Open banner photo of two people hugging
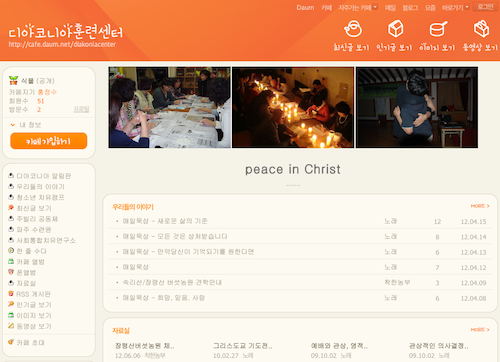The width and height of the screenshot is (500, 362). click(417, 107)
